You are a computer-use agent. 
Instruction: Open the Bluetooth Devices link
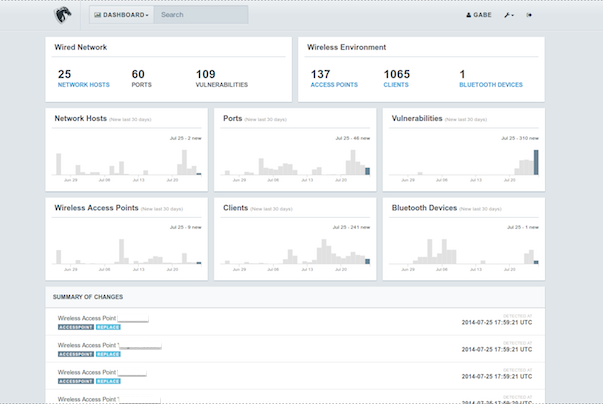coord(490,85)
